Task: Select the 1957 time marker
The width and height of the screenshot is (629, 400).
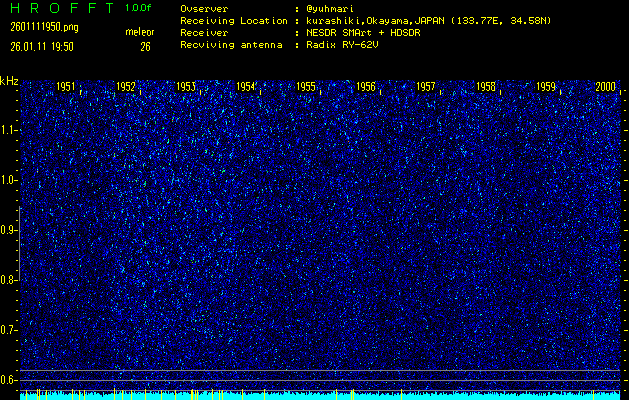Action: tap(426, 87)
